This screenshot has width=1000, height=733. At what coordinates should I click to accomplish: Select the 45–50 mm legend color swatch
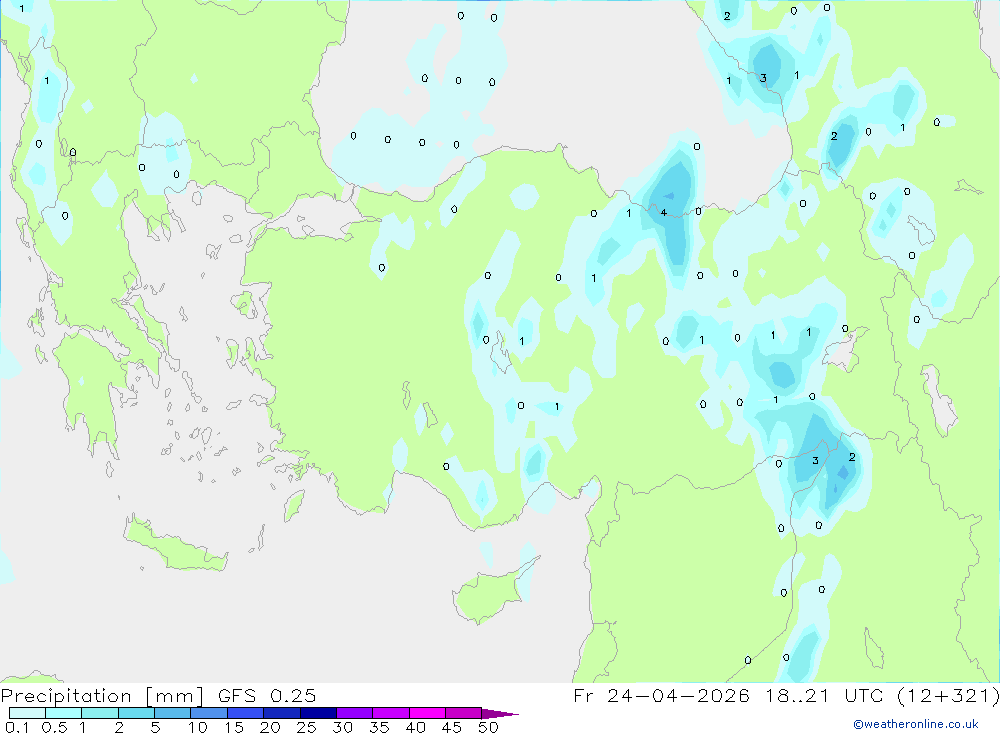pos(464,713)
